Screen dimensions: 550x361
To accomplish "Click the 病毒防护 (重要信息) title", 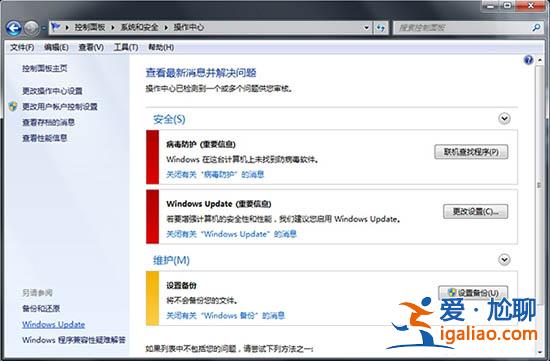I will pos(201,144).
